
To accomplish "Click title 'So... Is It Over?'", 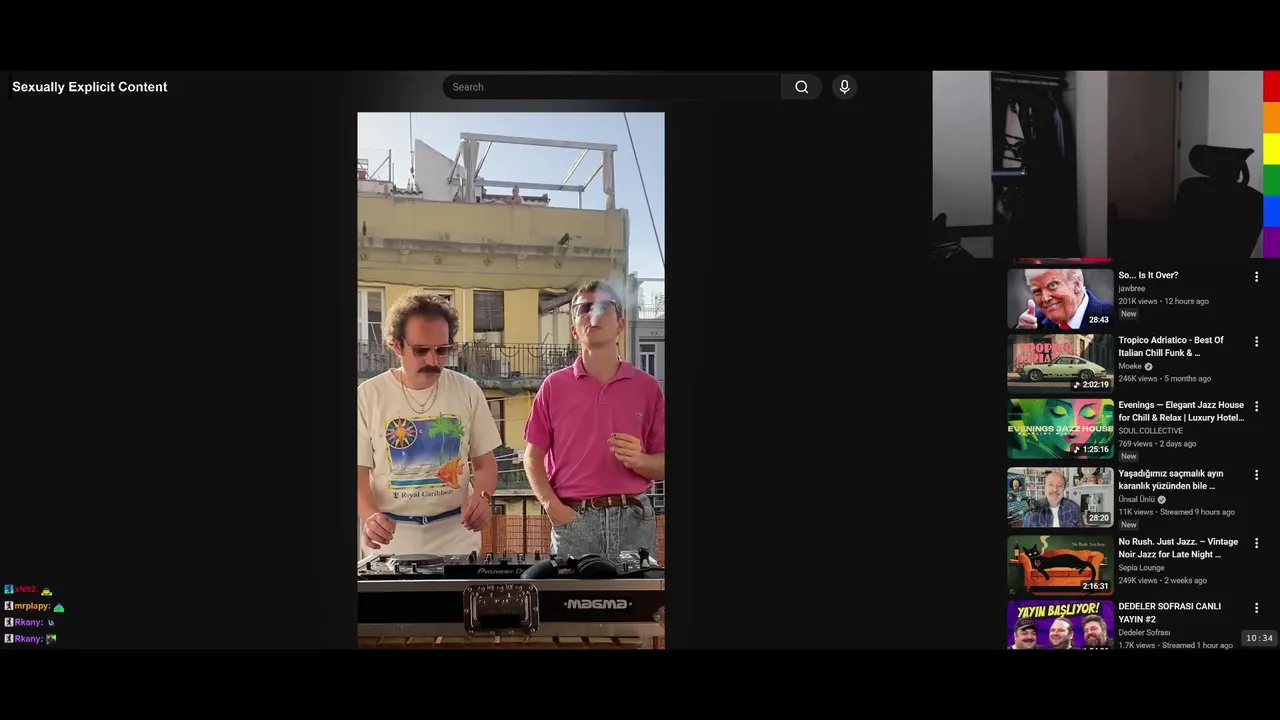I will click(1148, 275).
